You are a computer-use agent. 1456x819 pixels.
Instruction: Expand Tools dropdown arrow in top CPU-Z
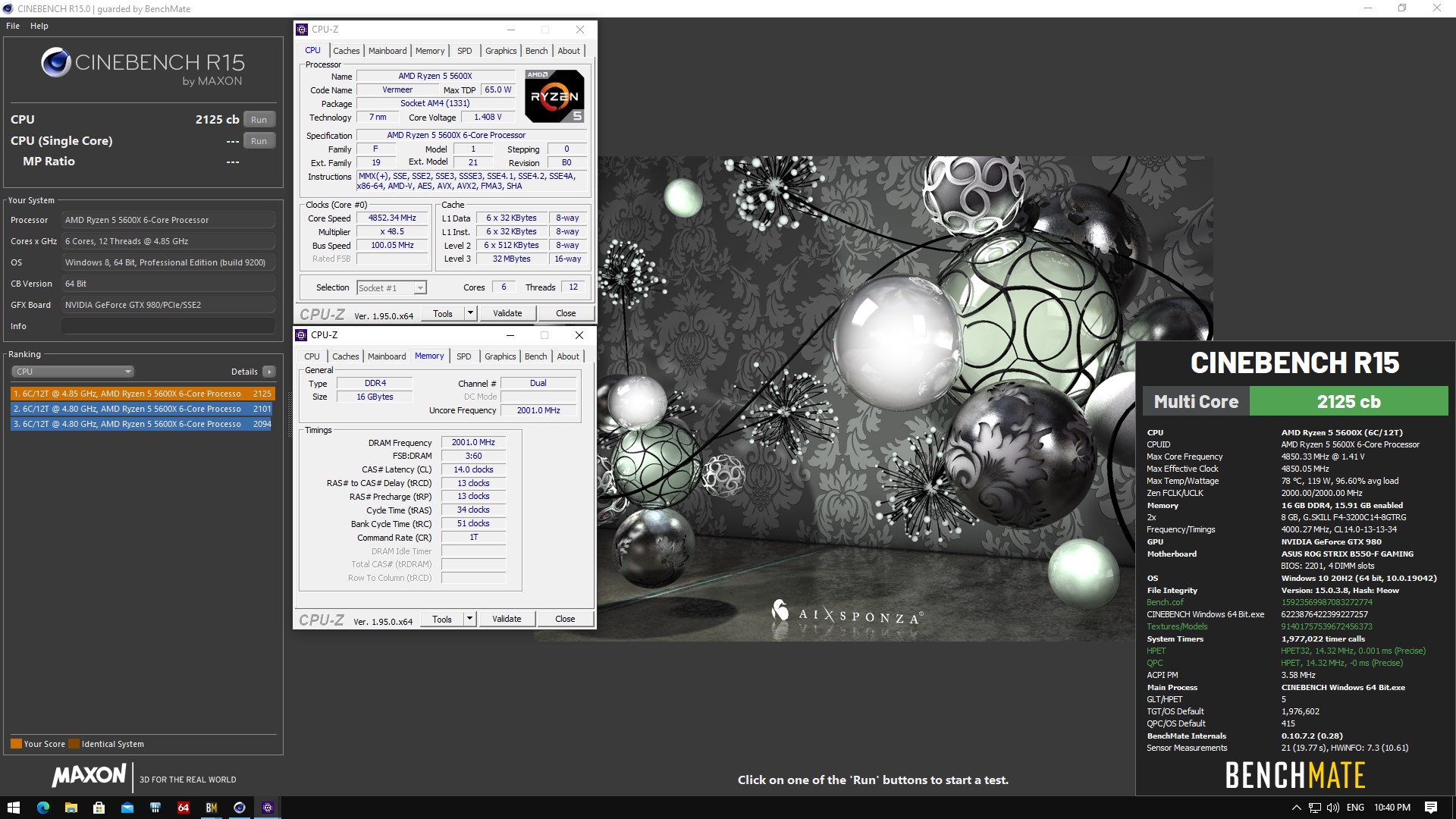tap(470, 313)
